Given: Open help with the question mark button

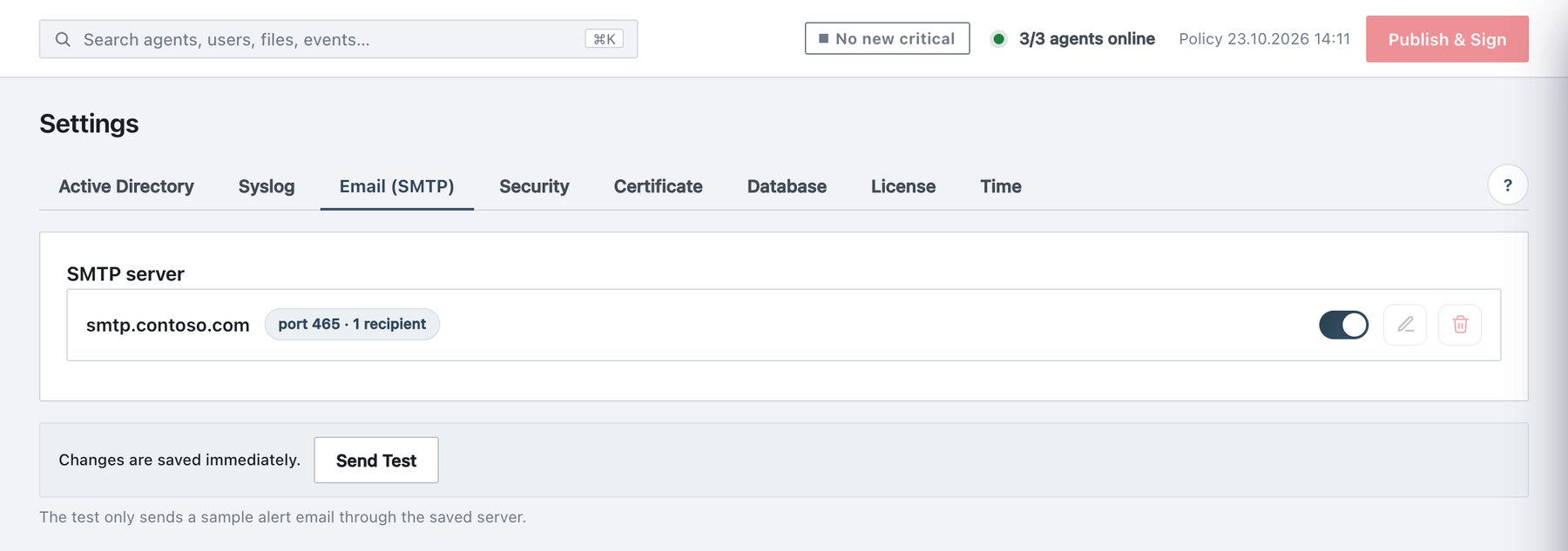Looking at the screenshot, I should (x=1508, y=185).
